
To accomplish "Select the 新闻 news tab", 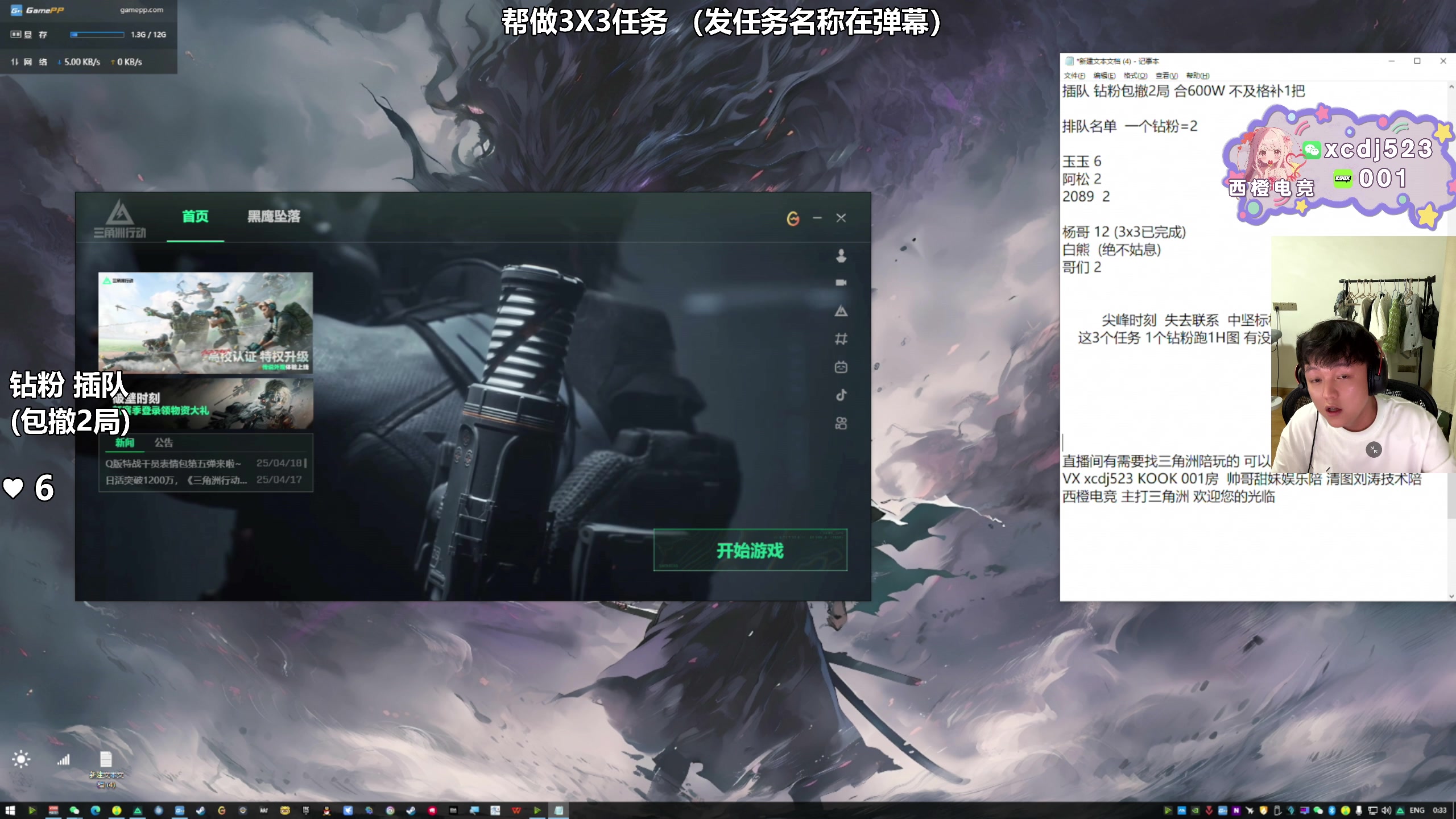I will click(125, 442).
